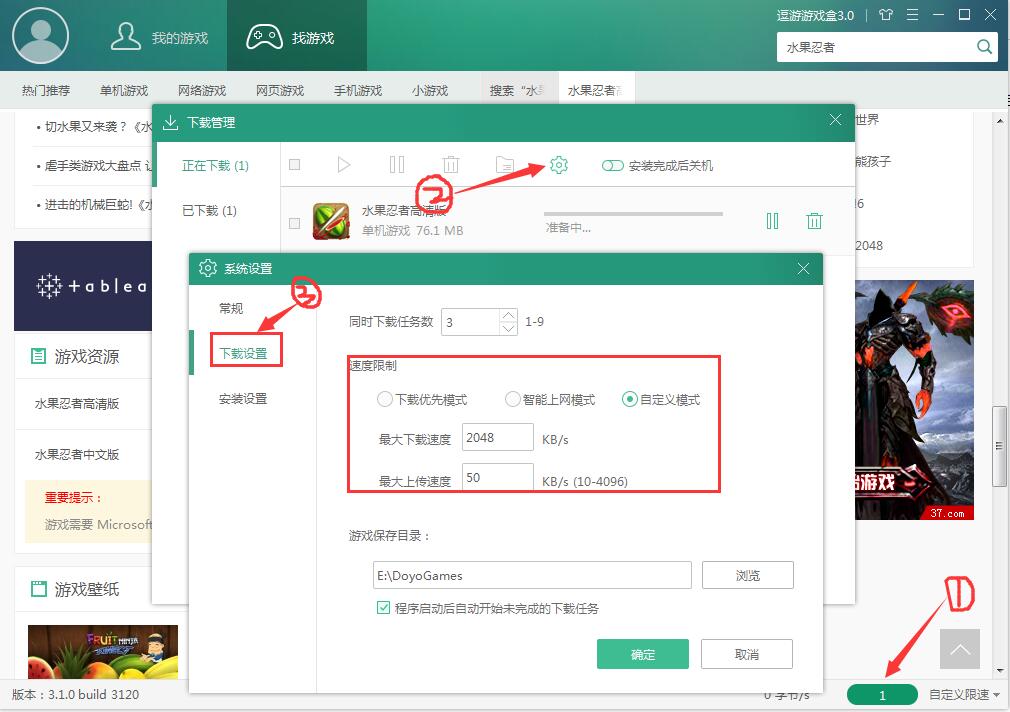Select the 网络游戏 category
This screenshot has height=712, width=1010.
click(202, 90)
